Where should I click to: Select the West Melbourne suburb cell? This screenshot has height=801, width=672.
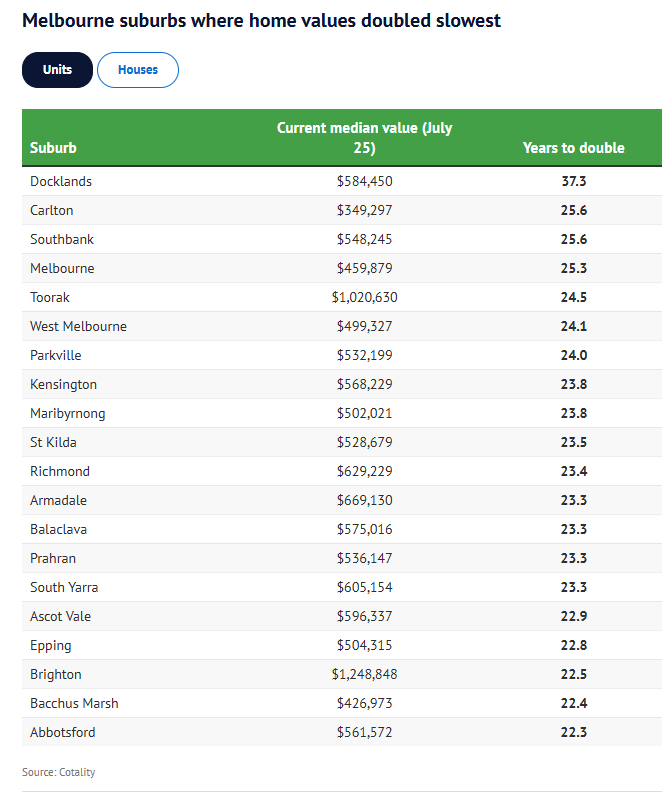click(78, 327)
